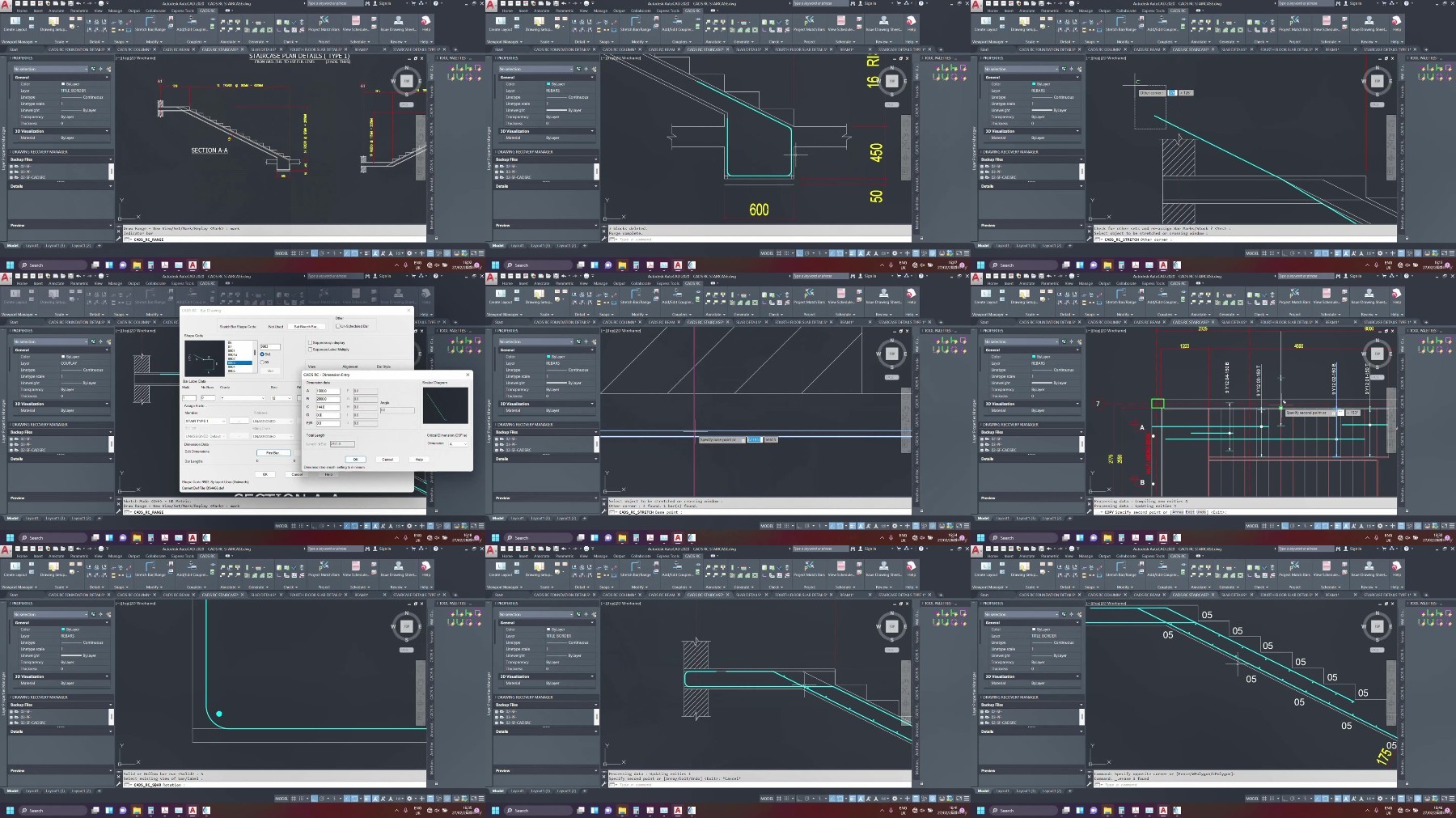Switch to CADS RC BEAM tab, 600 dimension screenshot

[662, 49]
